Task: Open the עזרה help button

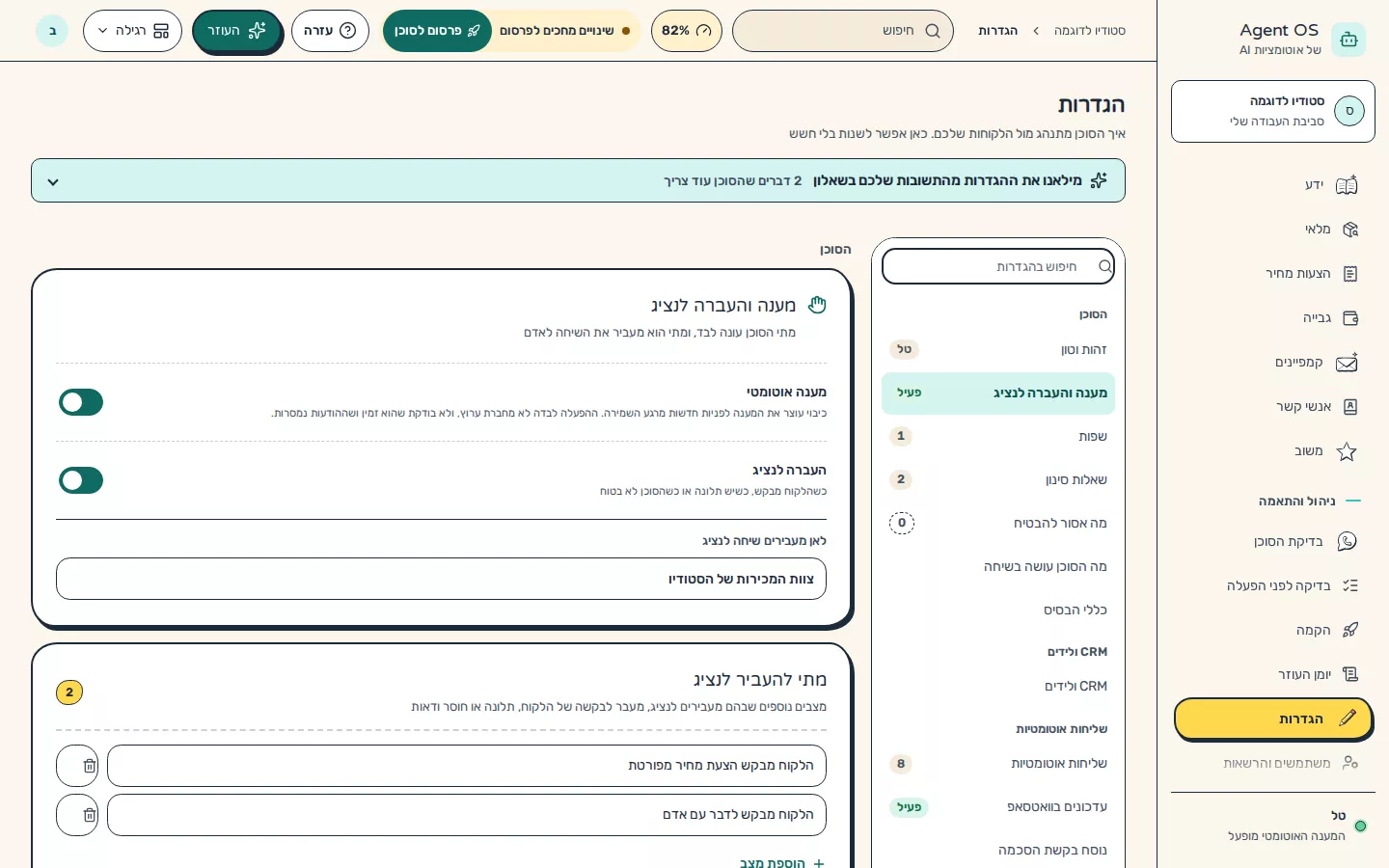Action: click(x=330, y=31)
